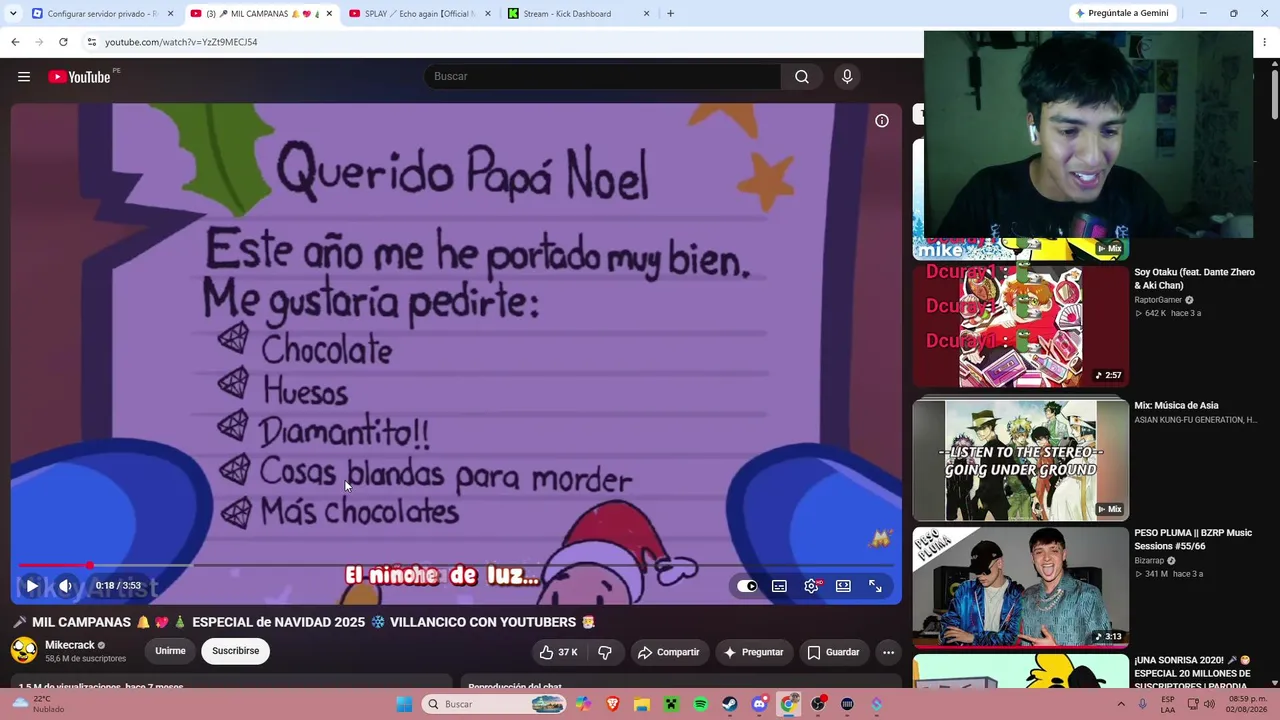Seek on the video progress bar
This screenshot has height=720, width=1280.
pyautogui.click(x=456, y=566)
